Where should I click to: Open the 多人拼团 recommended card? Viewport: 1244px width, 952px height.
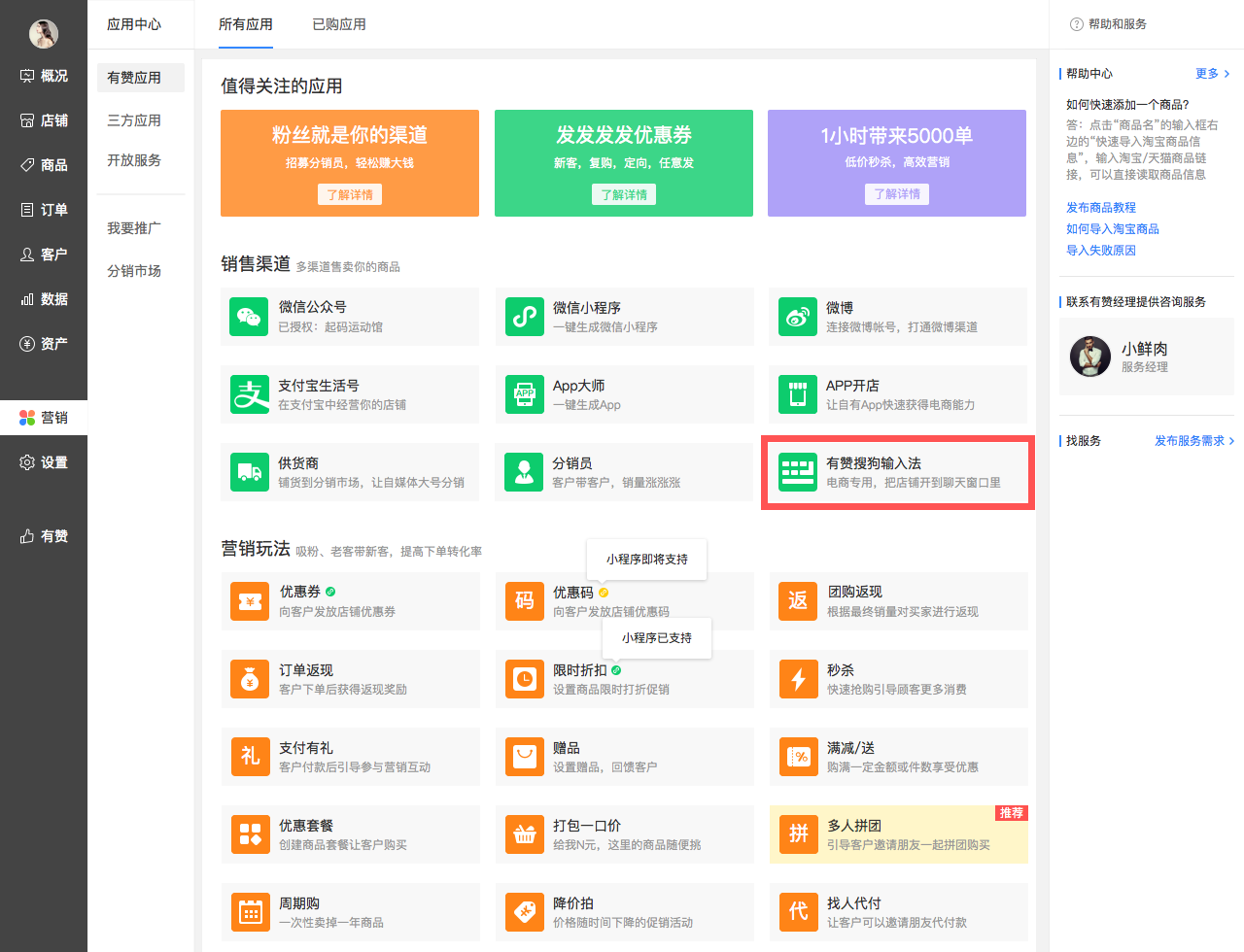pos(898,834)
